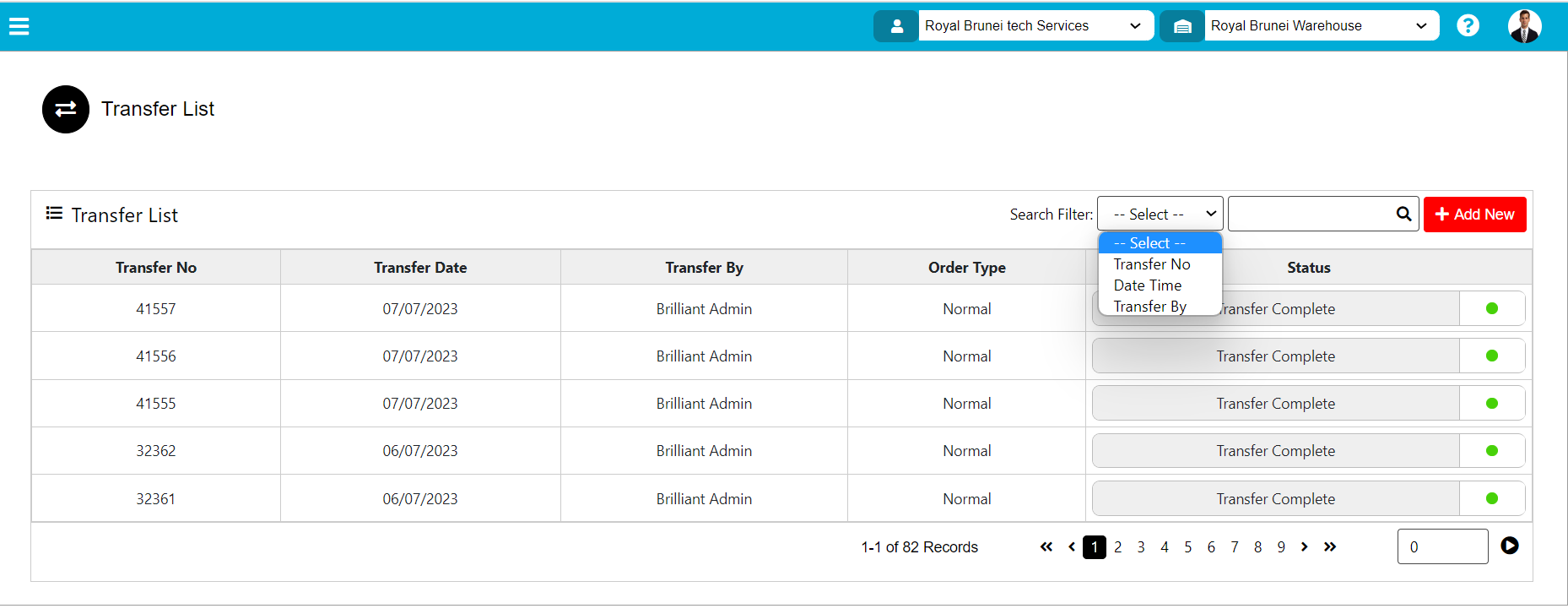Go to the last page arrow
The height and width of the screenshot is (614, 1568).
click(1330, 547)
